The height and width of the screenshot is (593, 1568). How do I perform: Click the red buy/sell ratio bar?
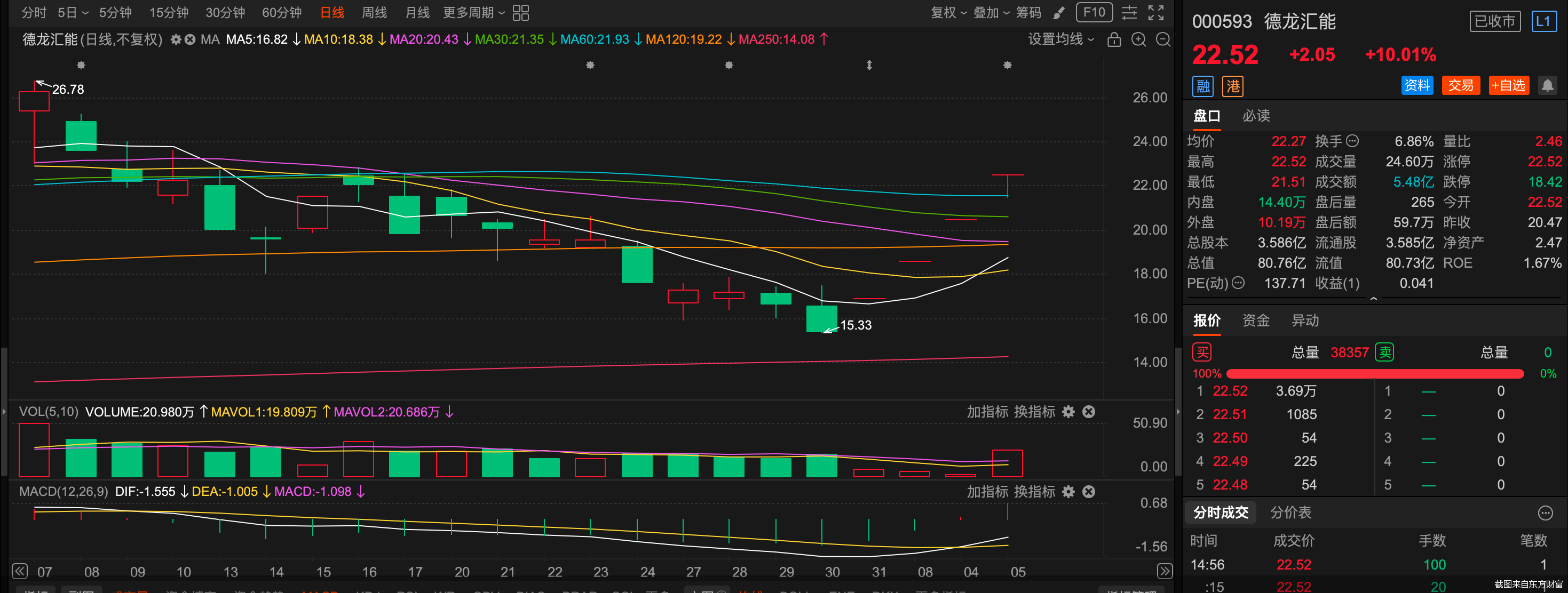tap(1374, 373)
